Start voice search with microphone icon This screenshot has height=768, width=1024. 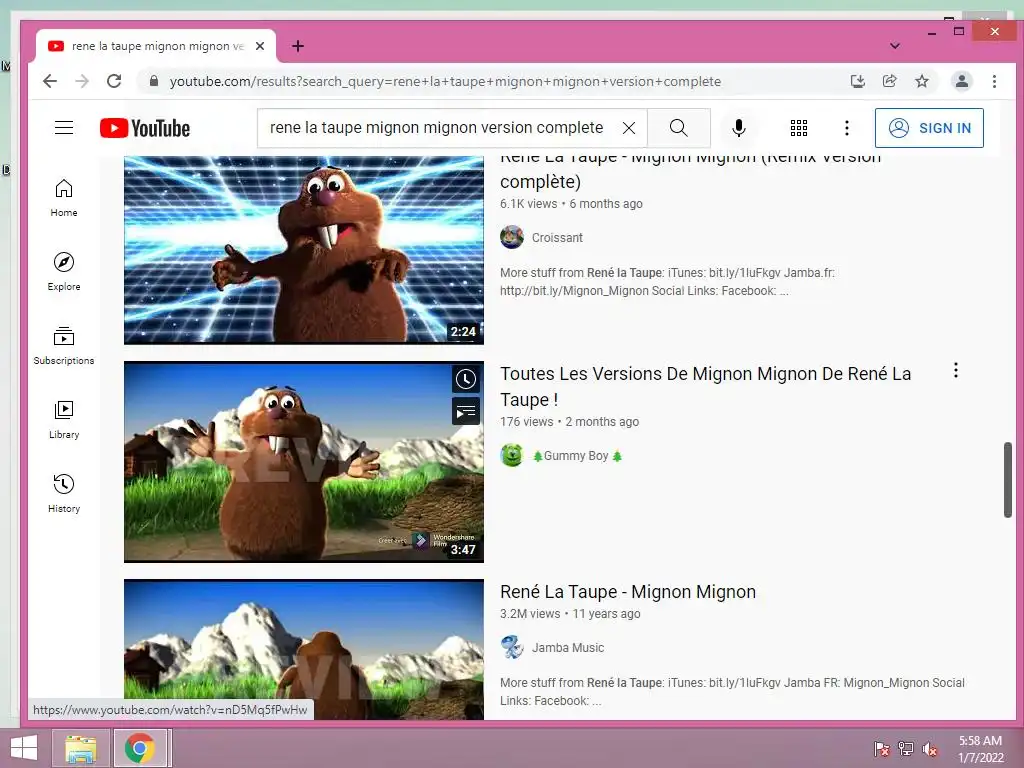click(739, 128)
